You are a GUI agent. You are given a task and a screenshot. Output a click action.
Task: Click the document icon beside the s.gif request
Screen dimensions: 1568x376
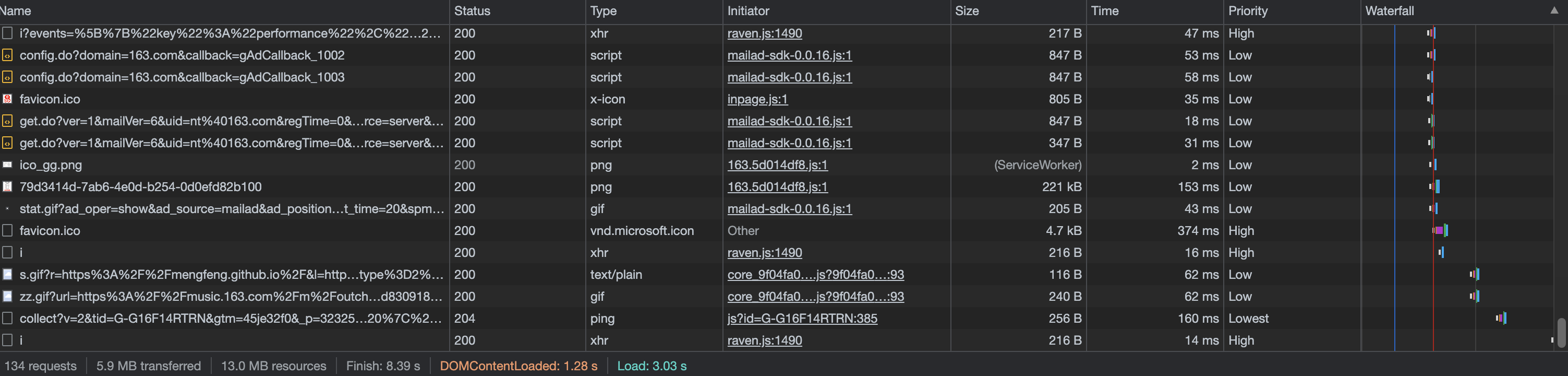click(7, 274)
